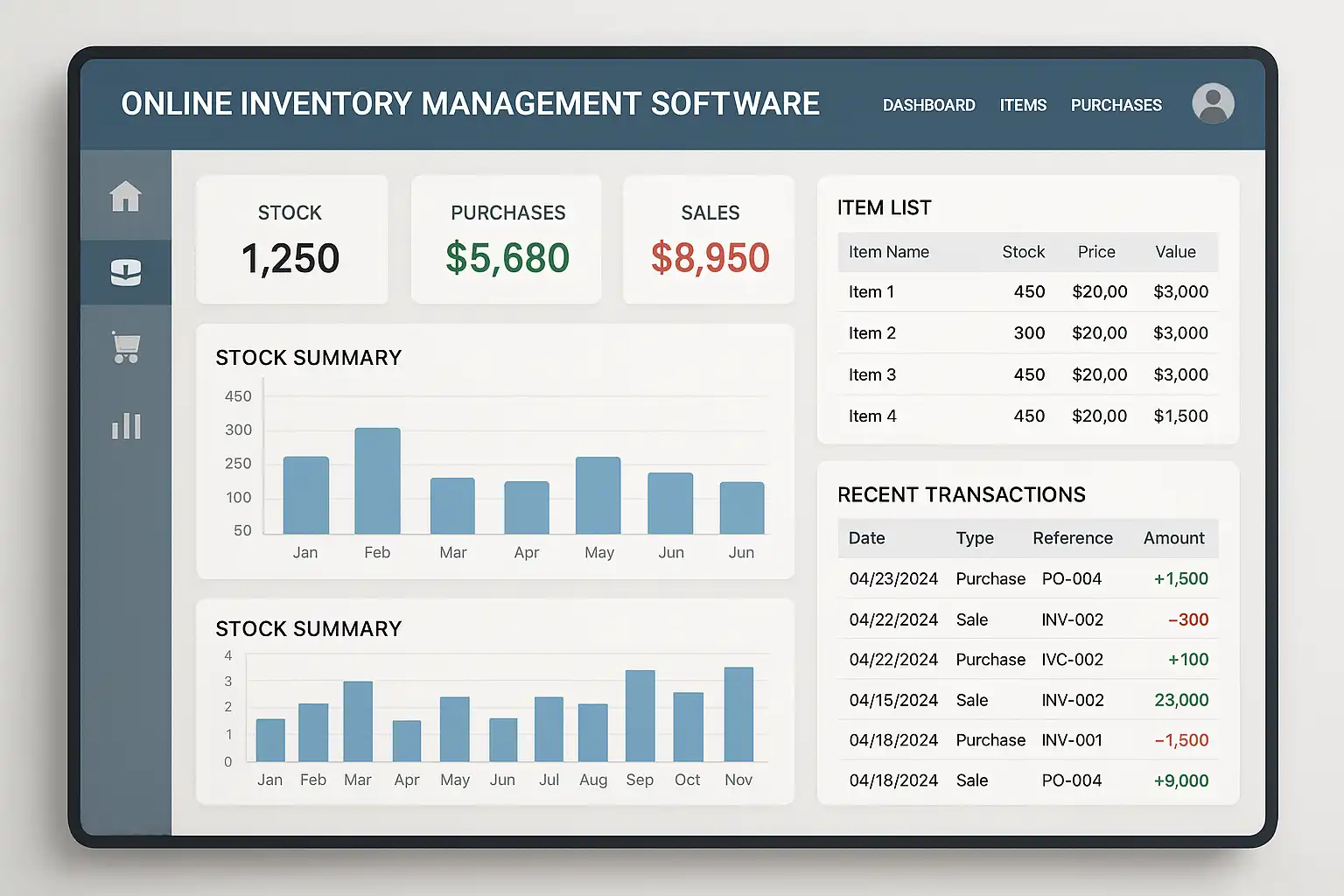
Task: Click the user profile avatar
Action: point(1213,104)
